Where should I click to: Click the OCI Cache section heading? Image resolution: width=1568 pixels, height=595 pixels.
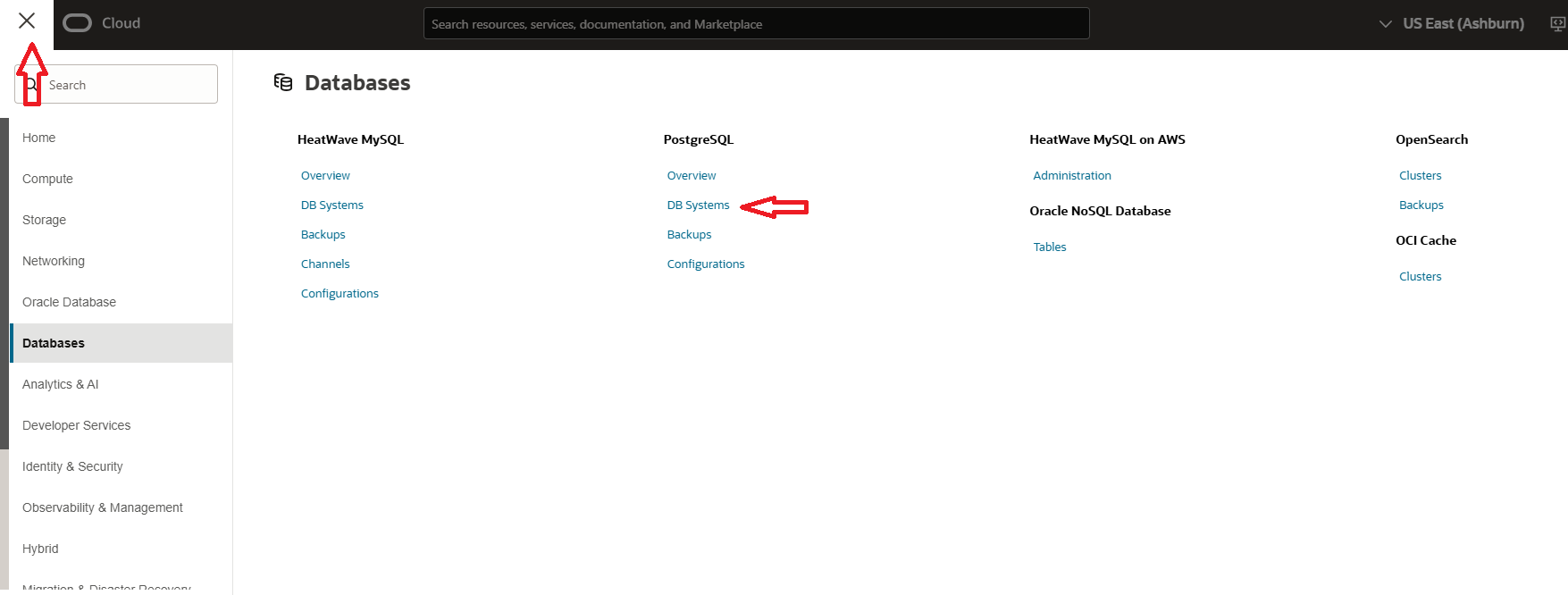coord(1426,241)
